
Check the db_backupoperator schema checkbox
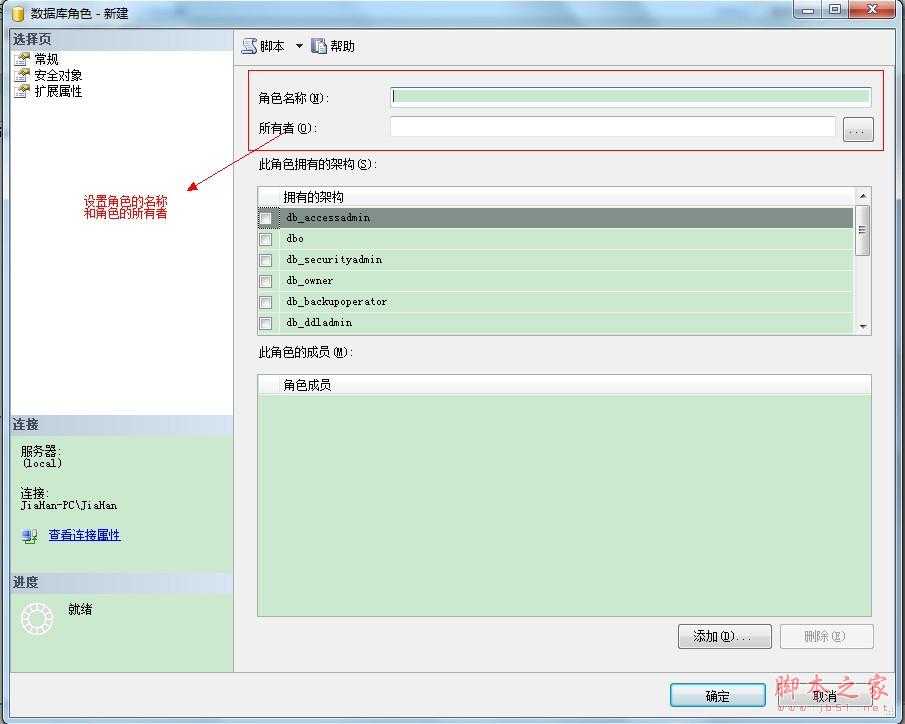265,303
